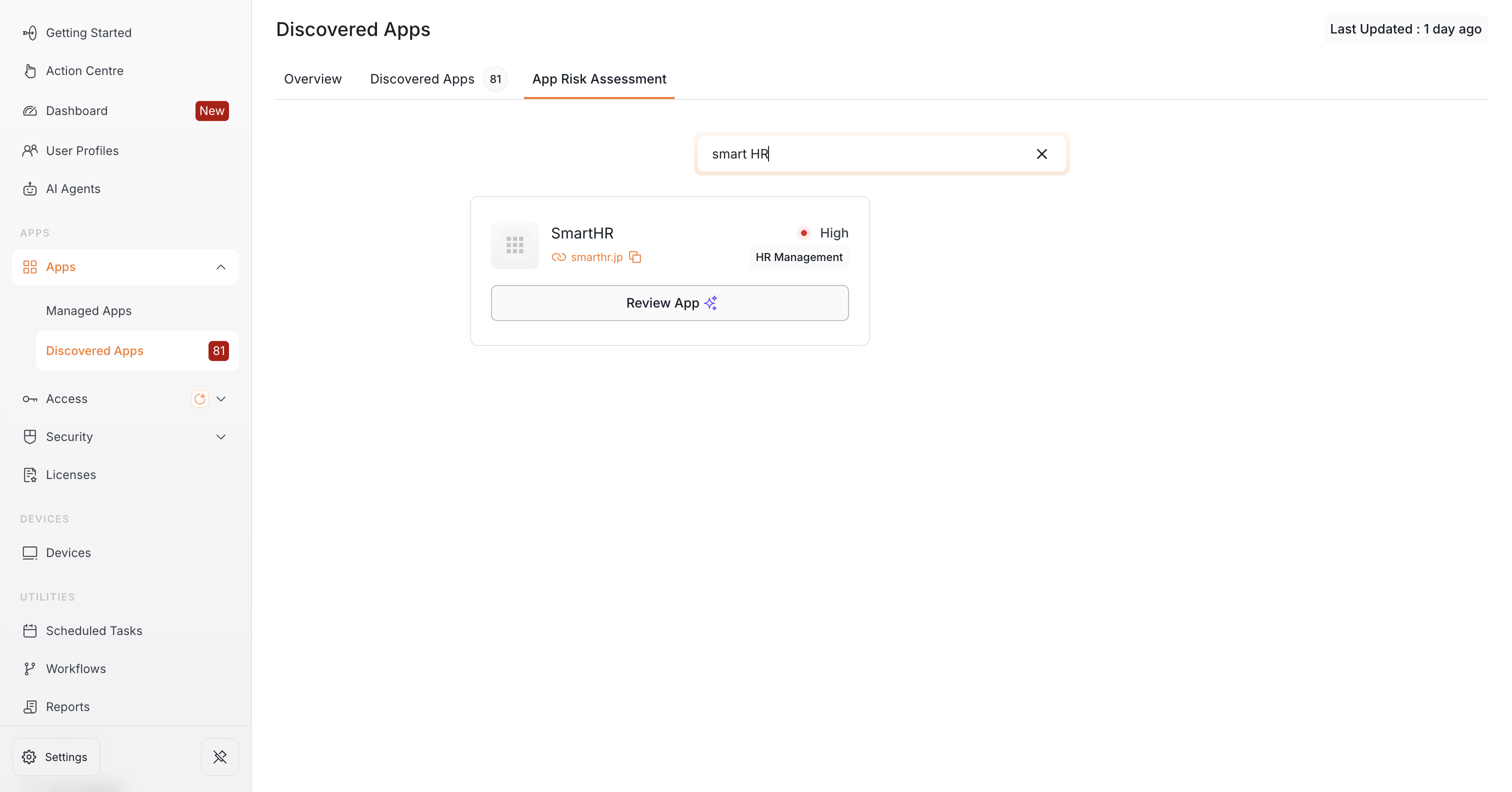Viewport: 1512px width, 792px height.
Task: Switch to the Overview tab
Action: point(313,79)
